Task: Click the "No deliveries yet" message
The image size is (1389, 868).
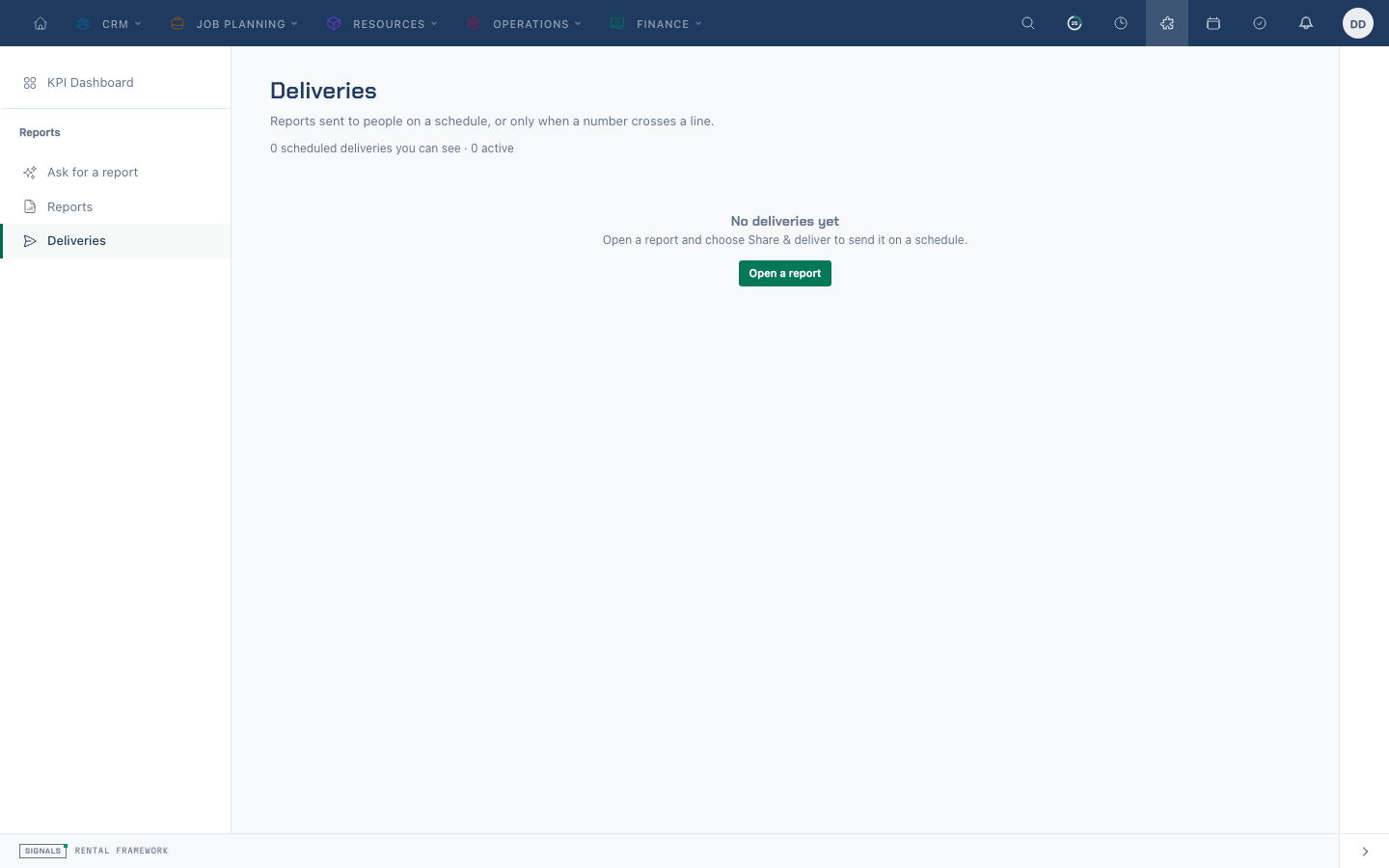Action: [x=785, y=221]
